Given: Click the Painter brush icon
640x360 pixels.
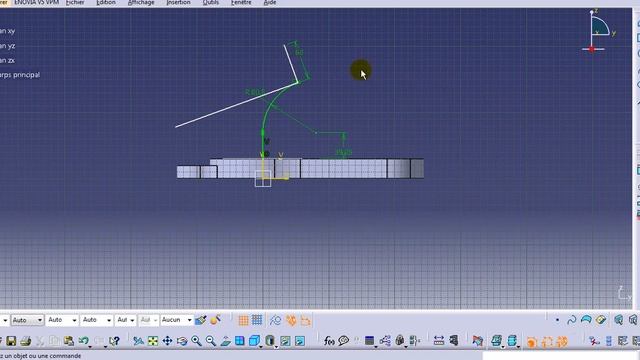Looking at the screenshot, I should coord(200,320).
